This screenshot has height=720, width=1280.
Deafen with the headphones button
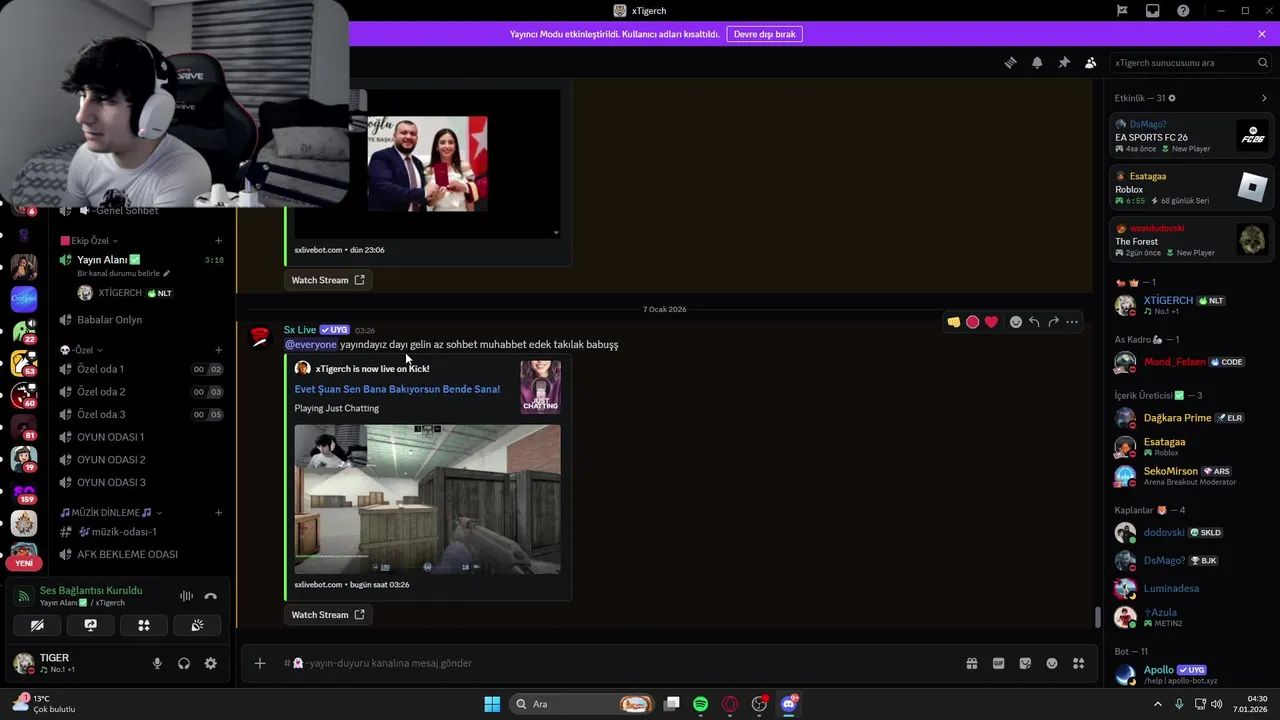click(x=184, y=663)
